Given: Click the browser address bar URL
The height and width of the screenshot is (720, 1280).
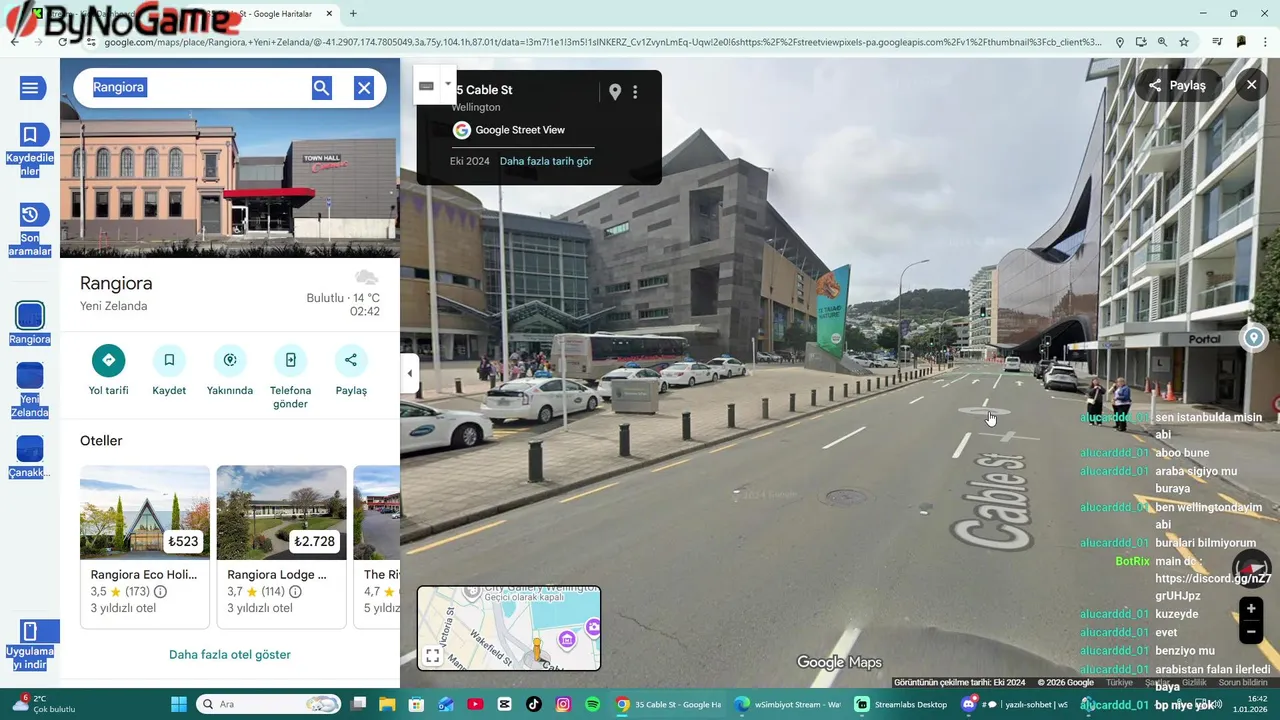Looking at the screenshot, I should (602, 42).
